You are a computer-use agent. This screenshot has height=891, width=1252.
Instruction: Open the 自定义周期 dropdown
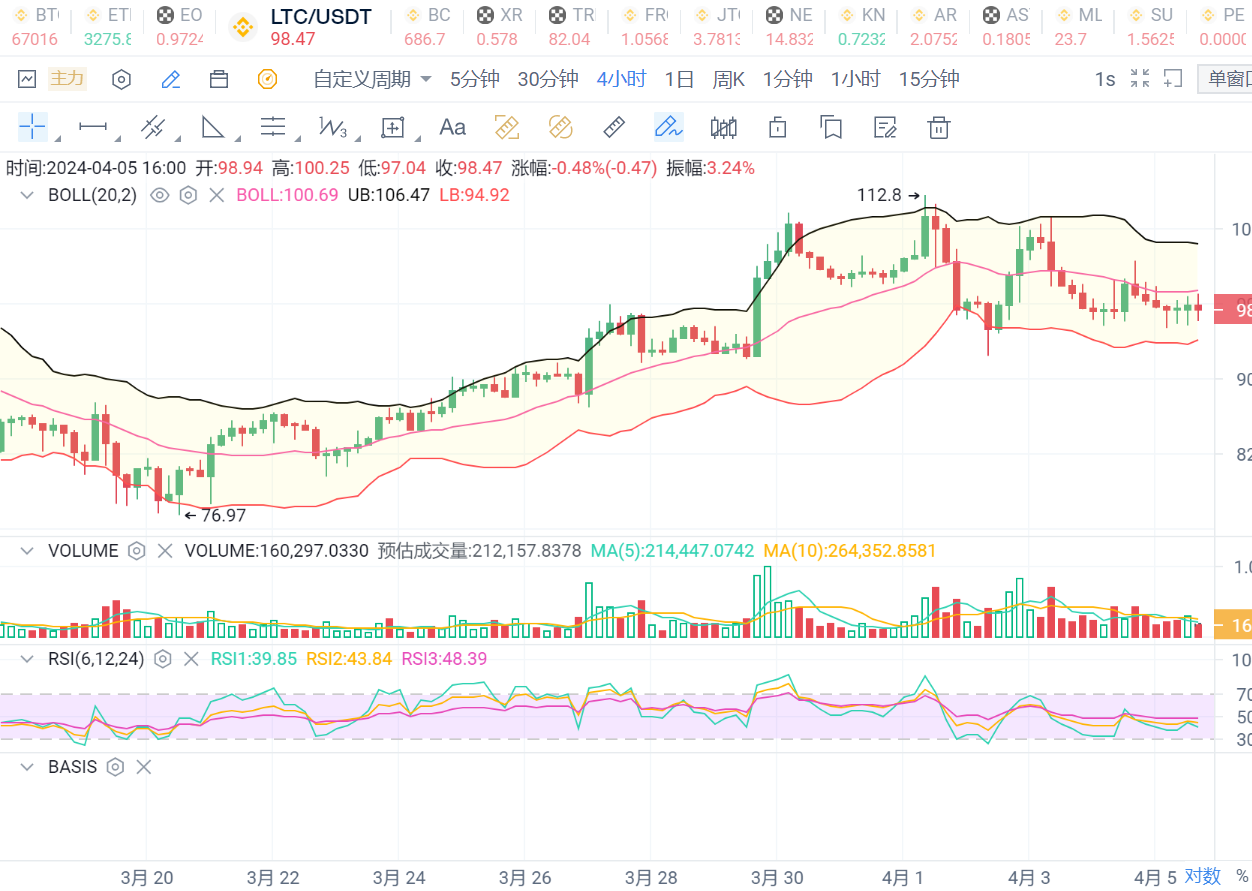click(372, 79)
